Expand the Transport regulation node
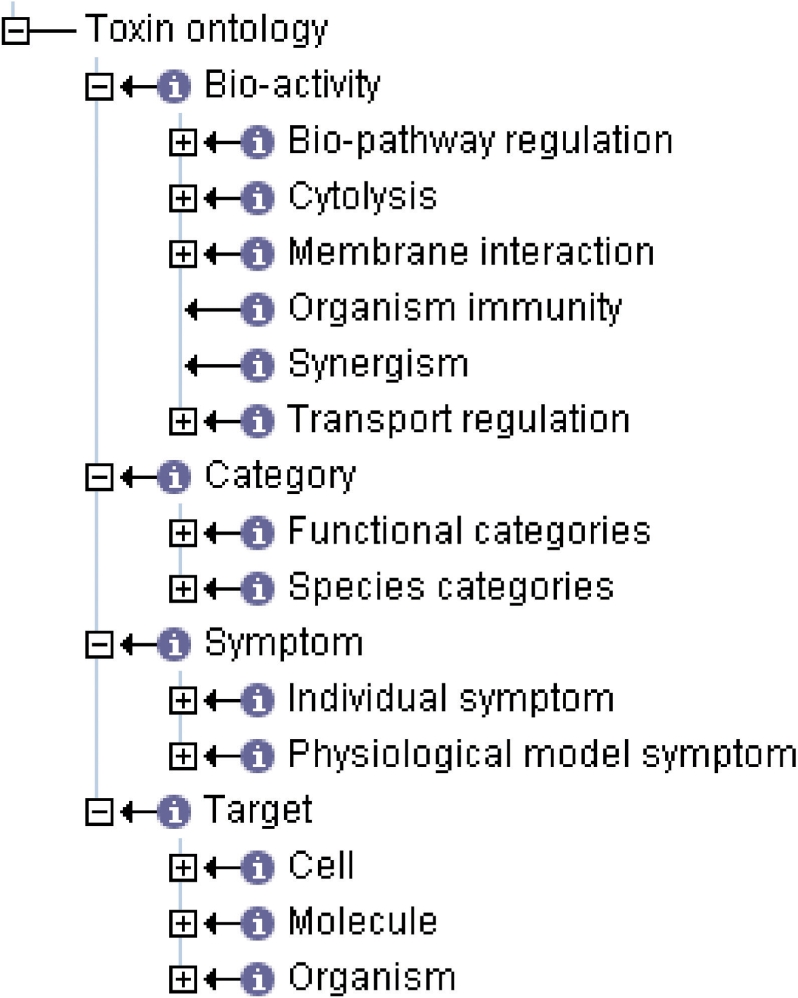The height and width of the screenshot is (998, 798). click(x=183, y=421)
